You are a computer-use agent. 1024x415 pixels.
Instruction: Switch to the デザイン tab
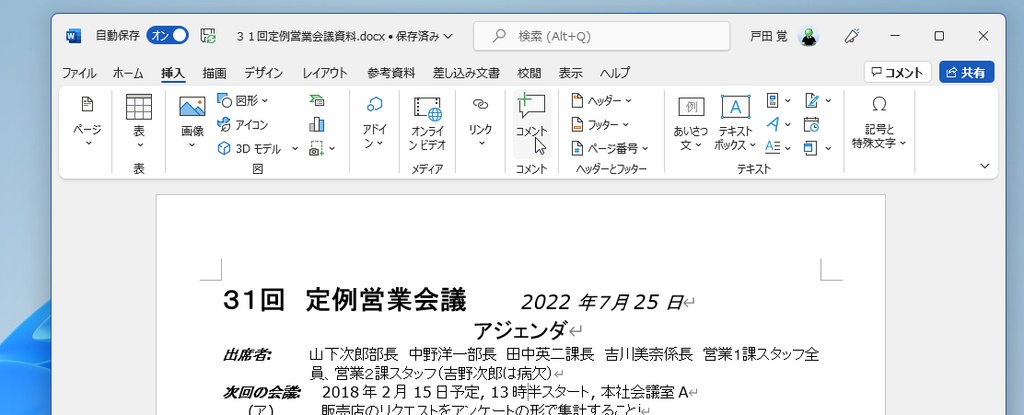(264, 73)
